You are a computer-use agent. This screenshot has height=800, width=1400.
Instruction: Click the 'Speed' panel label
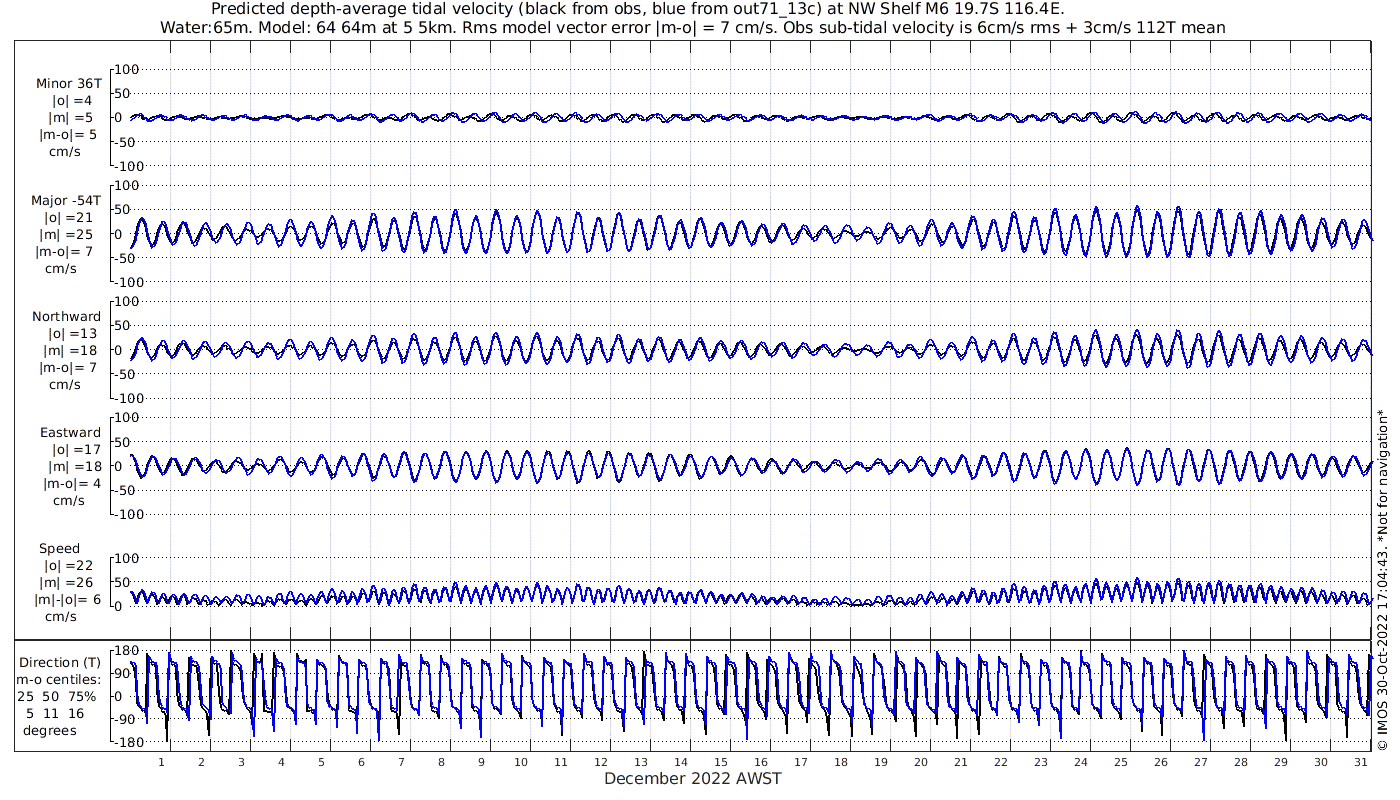point(60,549)
